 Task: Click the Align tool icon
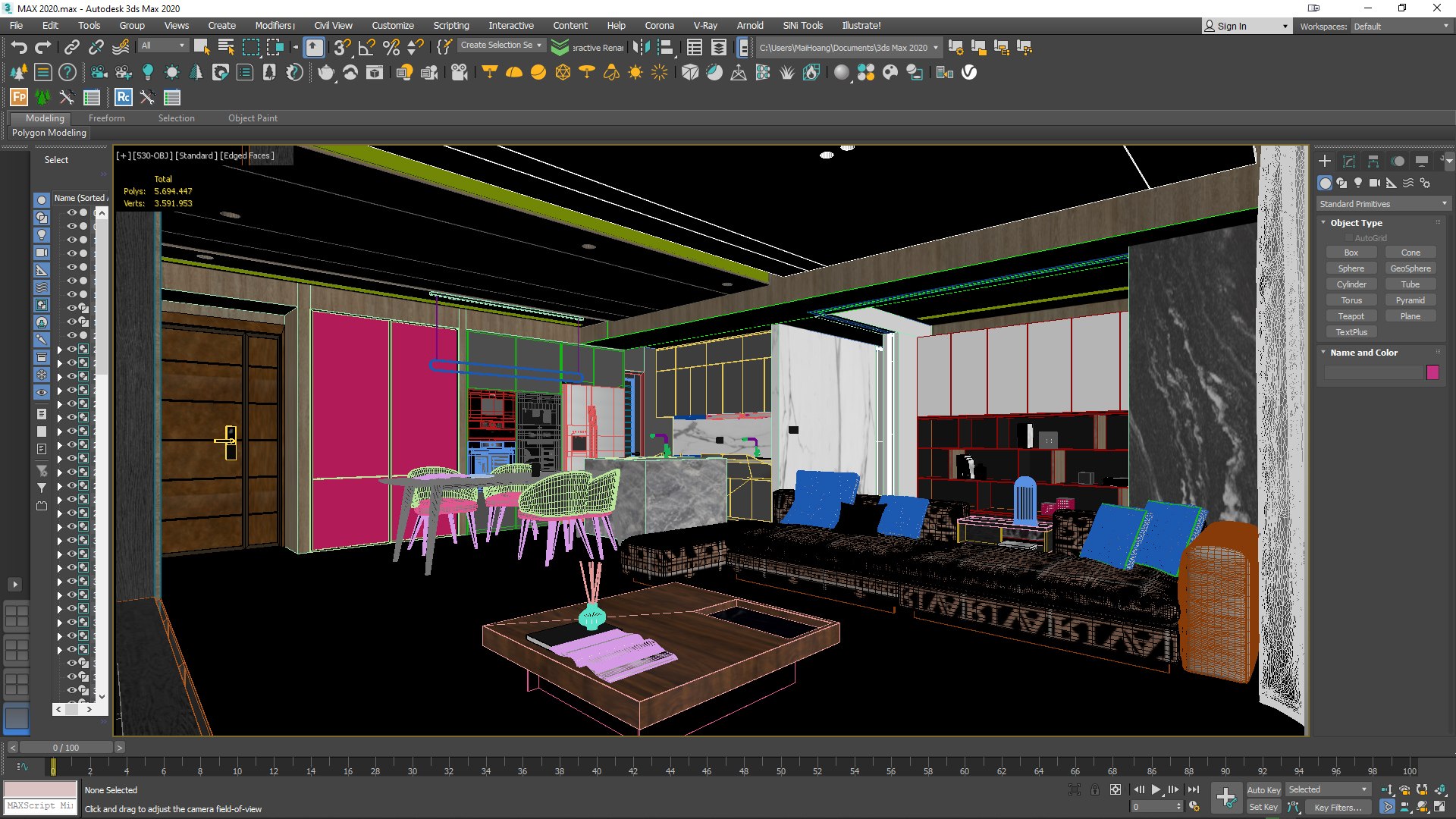pos(665,47)
